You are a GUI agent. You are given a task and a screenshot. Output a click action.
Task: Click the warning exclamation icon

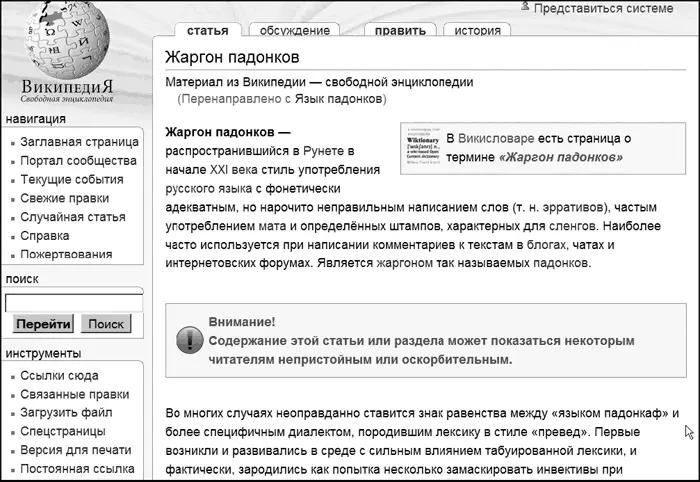pos(190,341)
